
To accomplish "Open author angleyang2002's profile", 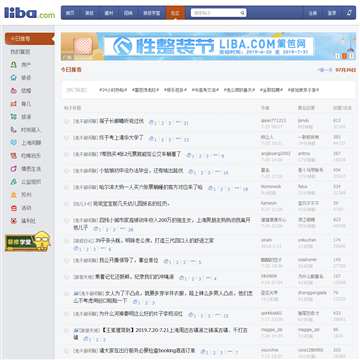I will tap(276, 154).
